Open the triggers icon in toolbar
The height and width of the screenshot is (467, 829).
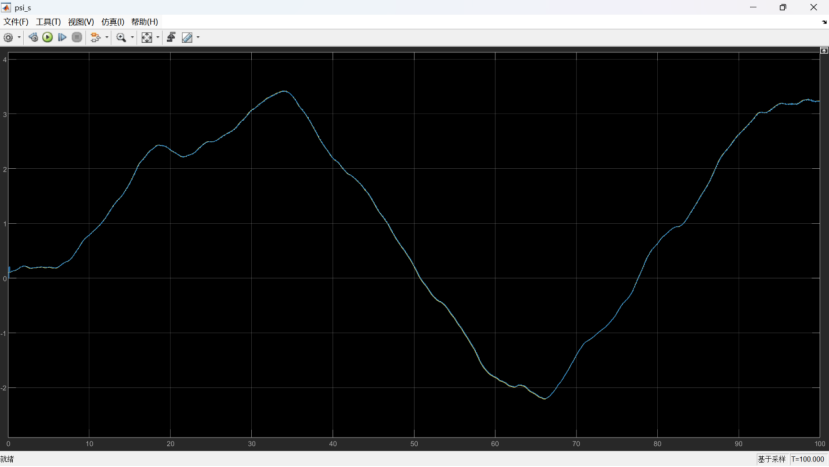(171, 37)
